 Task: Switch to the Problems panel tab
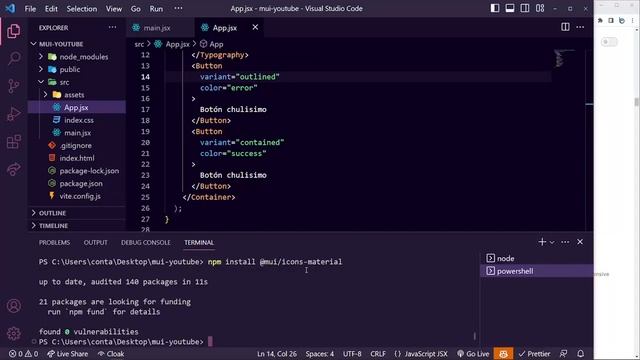coord(54,242)
